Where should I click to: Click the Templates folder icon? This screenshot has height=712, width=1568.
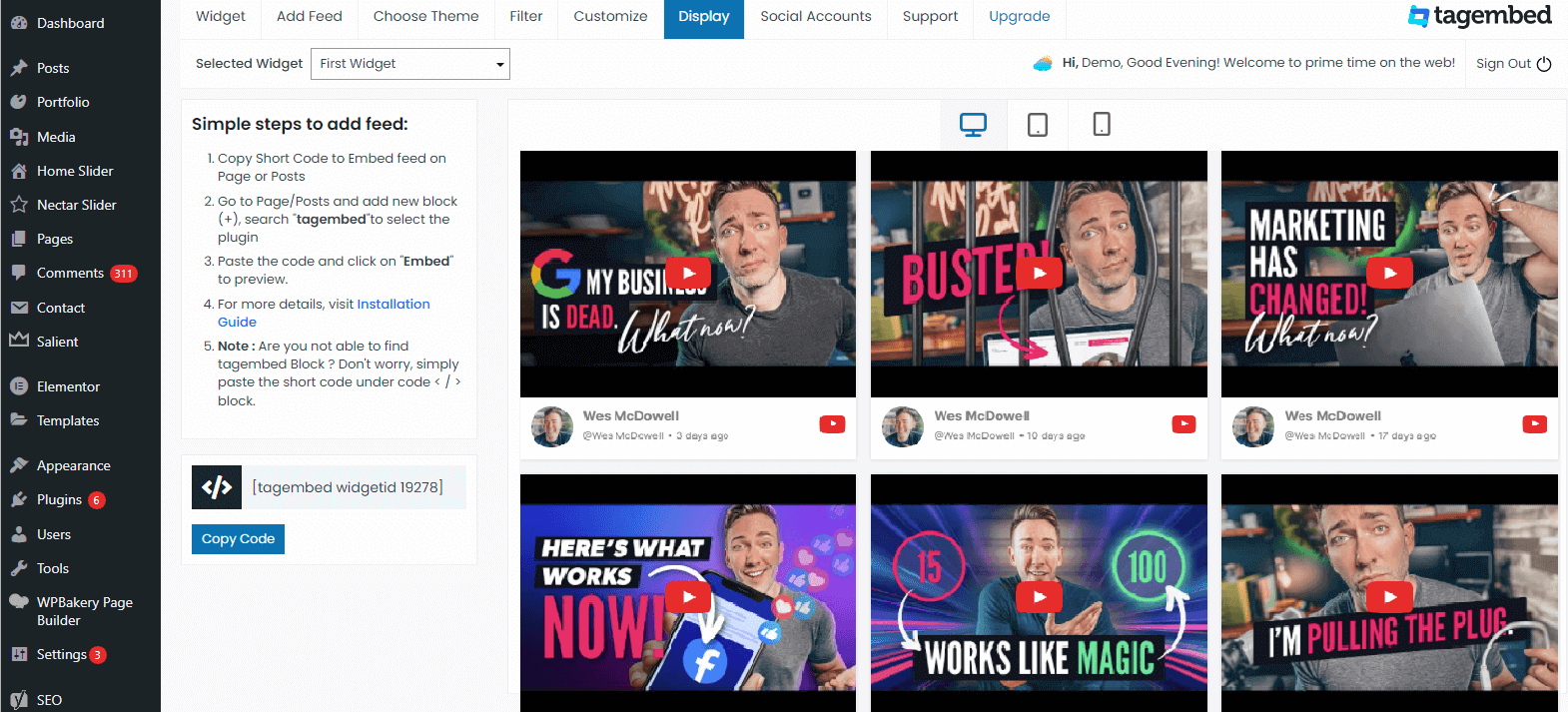[x=19, y=420]
